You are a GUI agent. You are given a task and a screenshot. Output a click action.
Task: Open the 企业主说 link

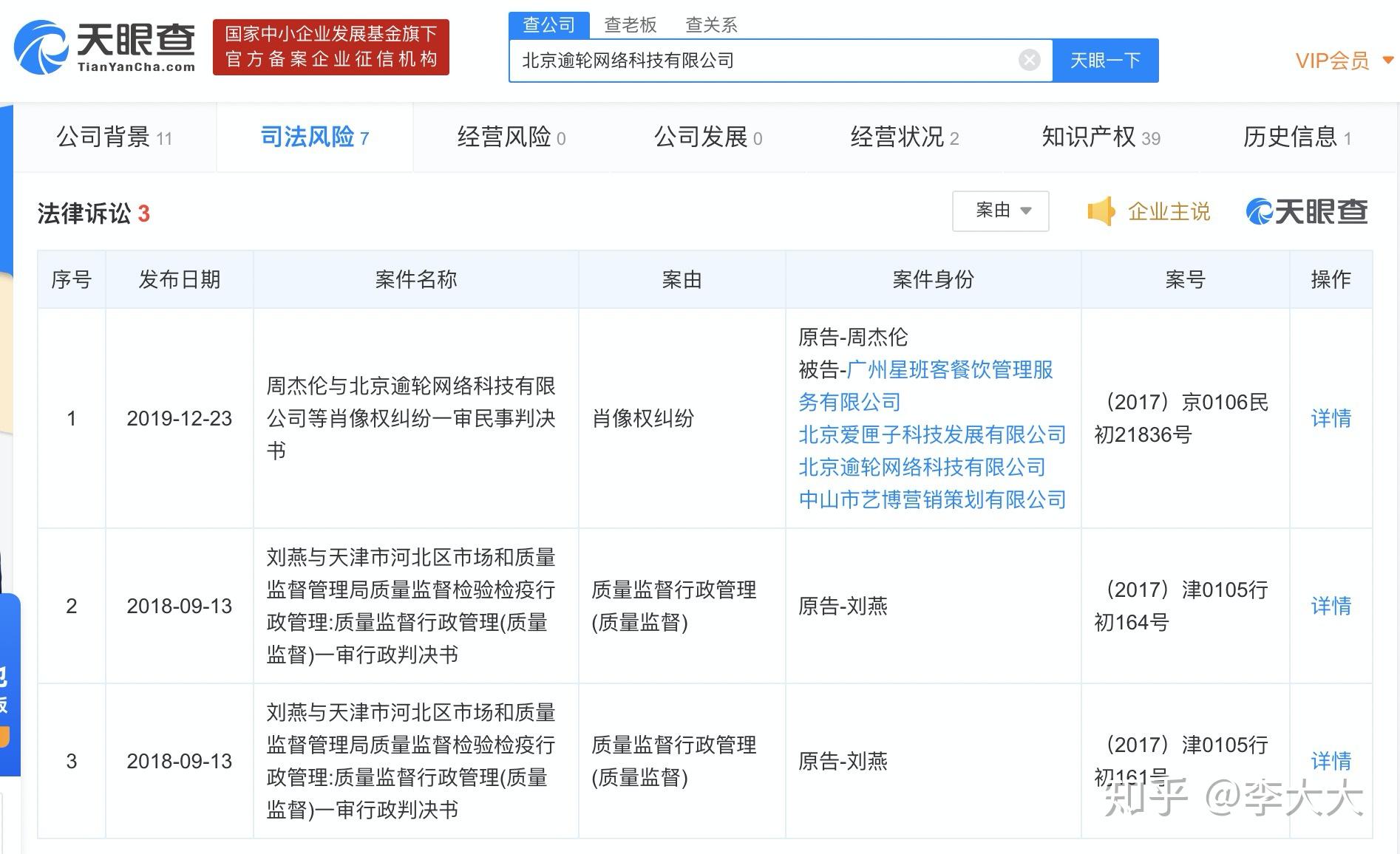click(x=1169, y=212)
